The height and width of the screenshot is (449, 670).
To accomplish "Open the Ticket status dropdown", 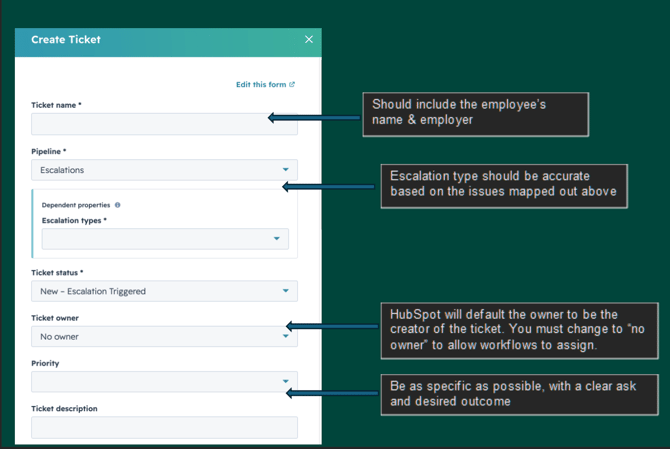I will click(164, 291).
